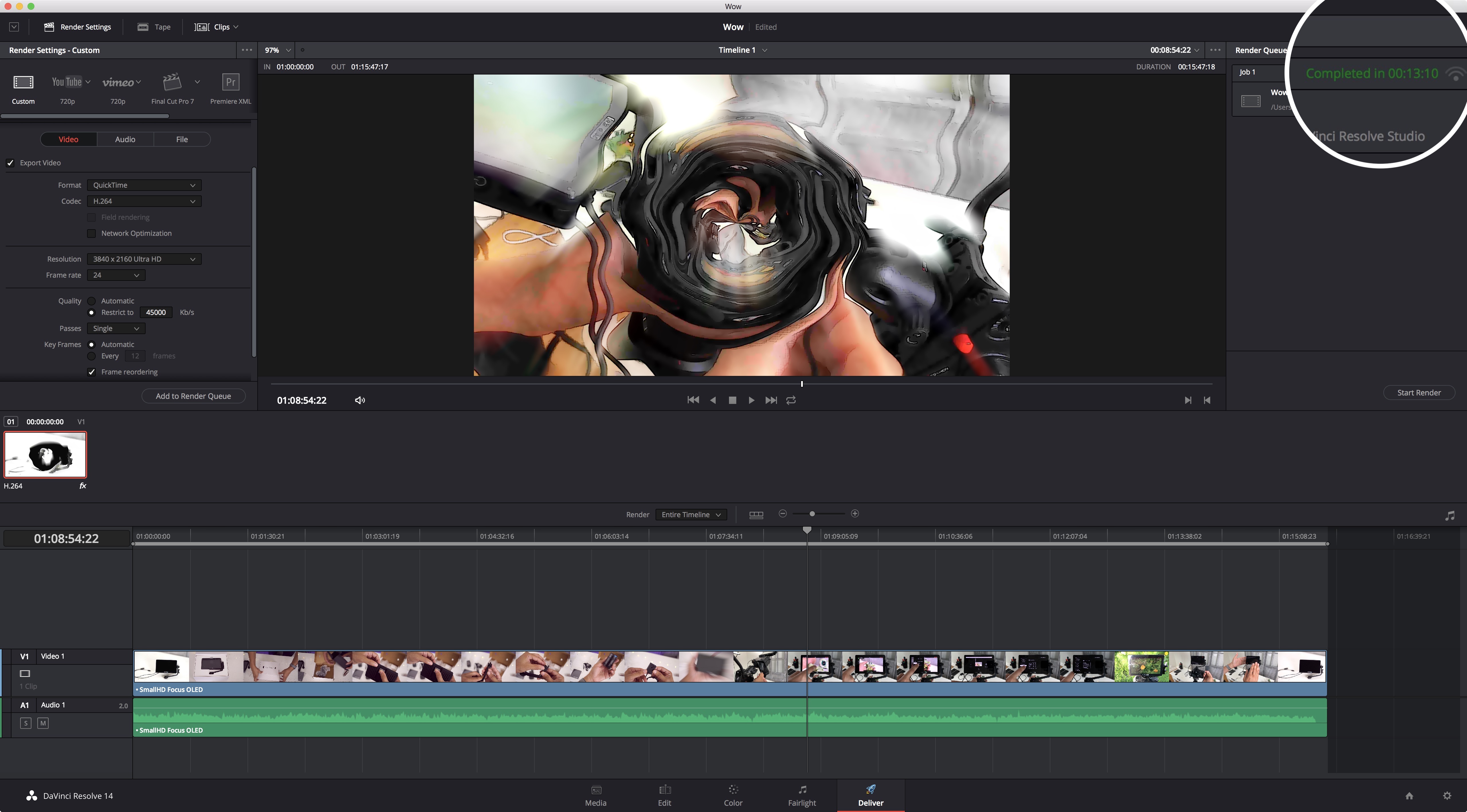Expand the Resolution dropdown
The image size is (1467, 812).
click(144, 259)
